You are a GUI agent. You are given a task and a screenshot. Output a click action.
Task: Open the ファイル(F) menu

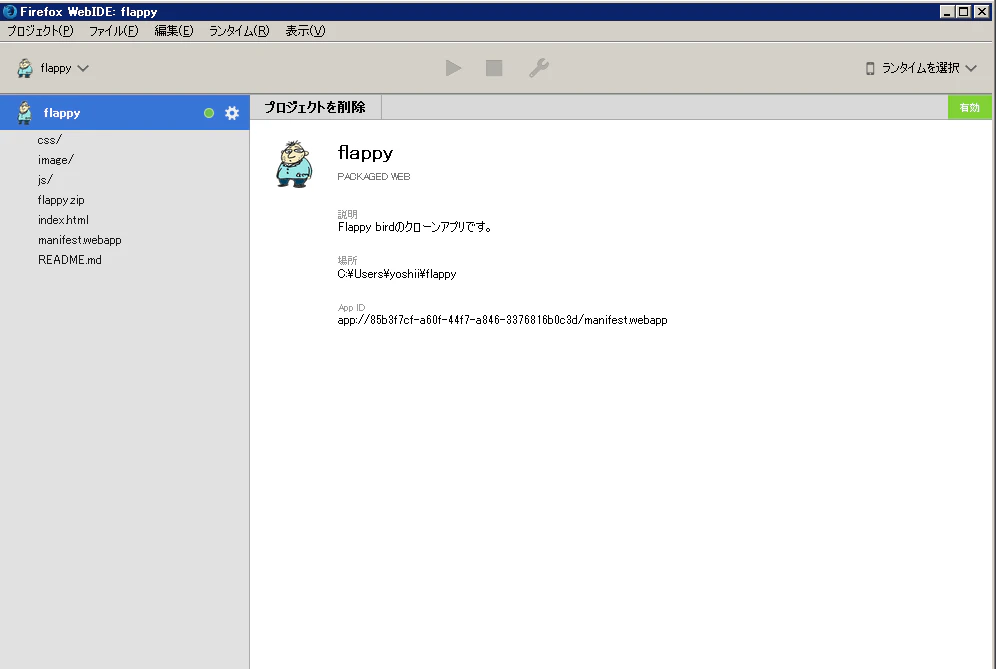click(x=114, y=30)
